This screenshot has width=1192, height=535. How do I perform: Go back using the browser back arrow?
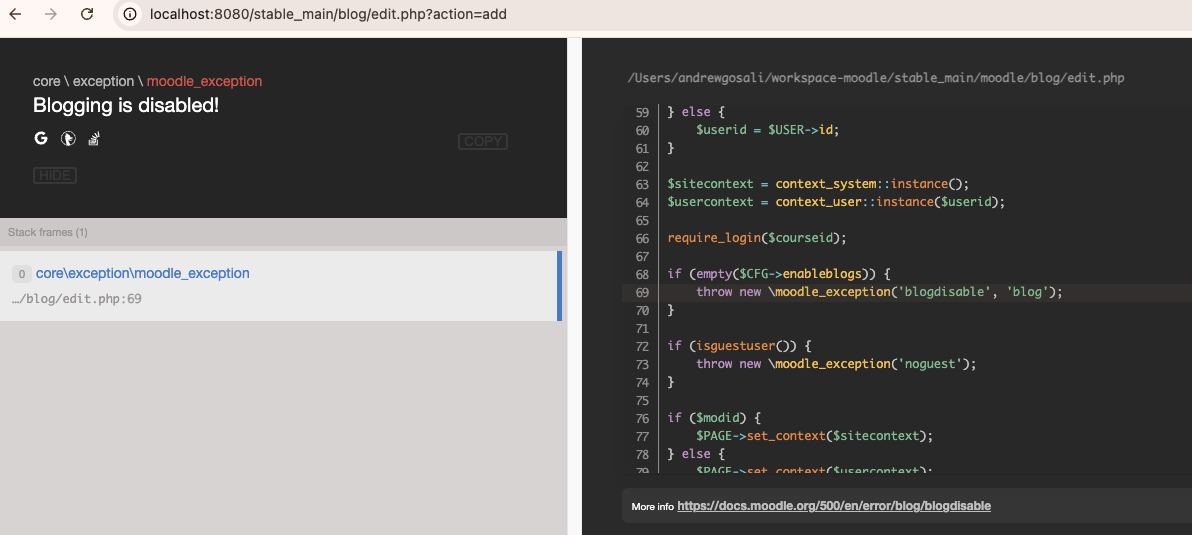pyautogui.click(x=15, y=14)
